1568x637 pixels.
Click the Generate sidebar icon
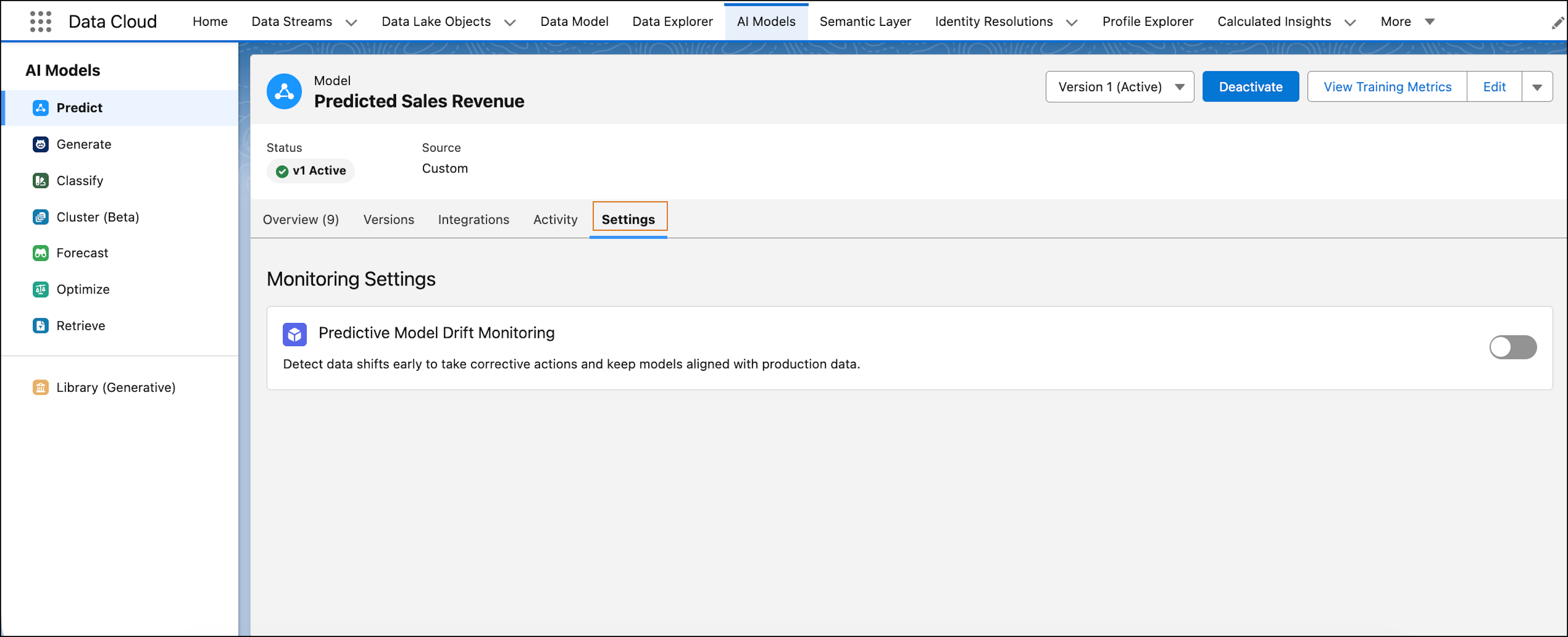[x=40, y=144]
